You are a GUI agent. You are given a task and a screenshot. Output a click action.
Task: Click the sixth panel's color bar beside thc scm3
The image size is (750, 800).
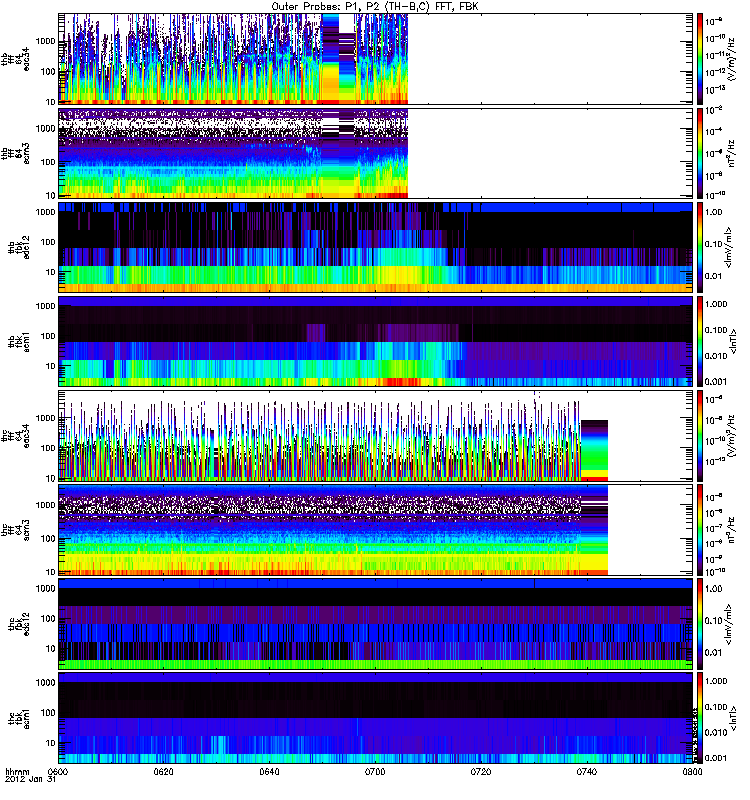point(701,529)
